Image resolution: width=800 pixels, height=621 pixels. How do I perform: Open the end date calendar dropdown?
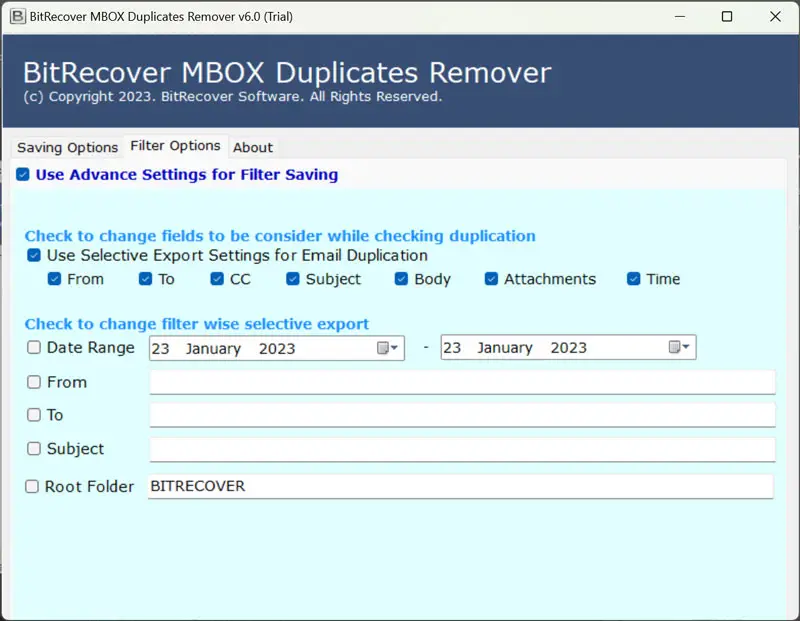679,347
